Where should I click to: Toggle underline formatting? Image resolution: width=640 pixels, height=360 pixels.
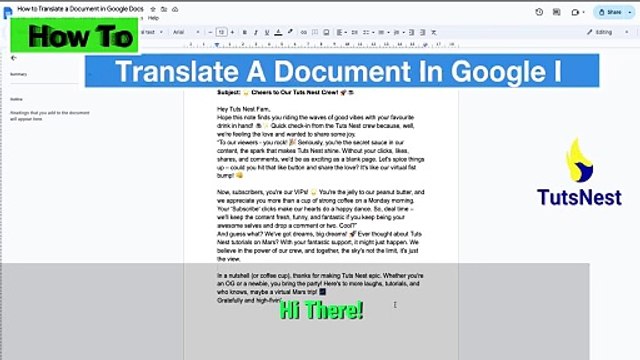click(267, 32)
